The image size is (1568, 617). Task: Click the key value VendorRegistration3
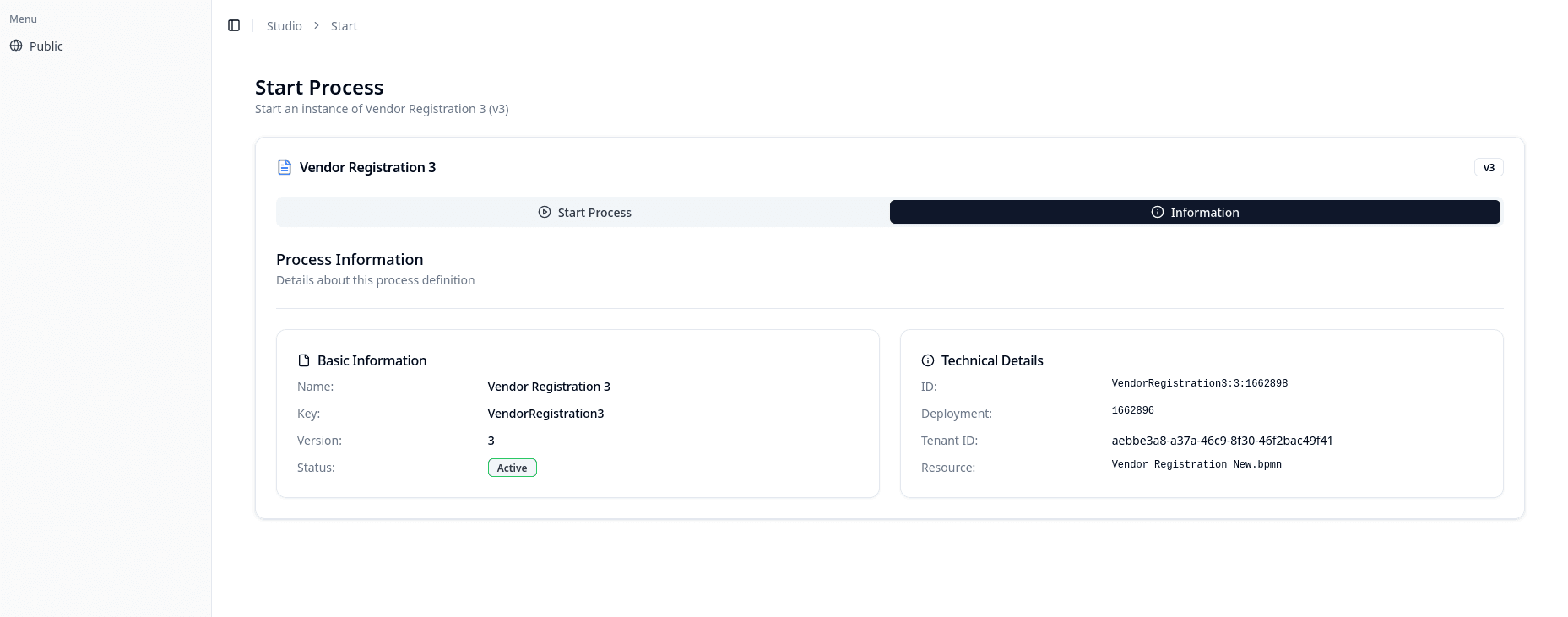[545, 414]
